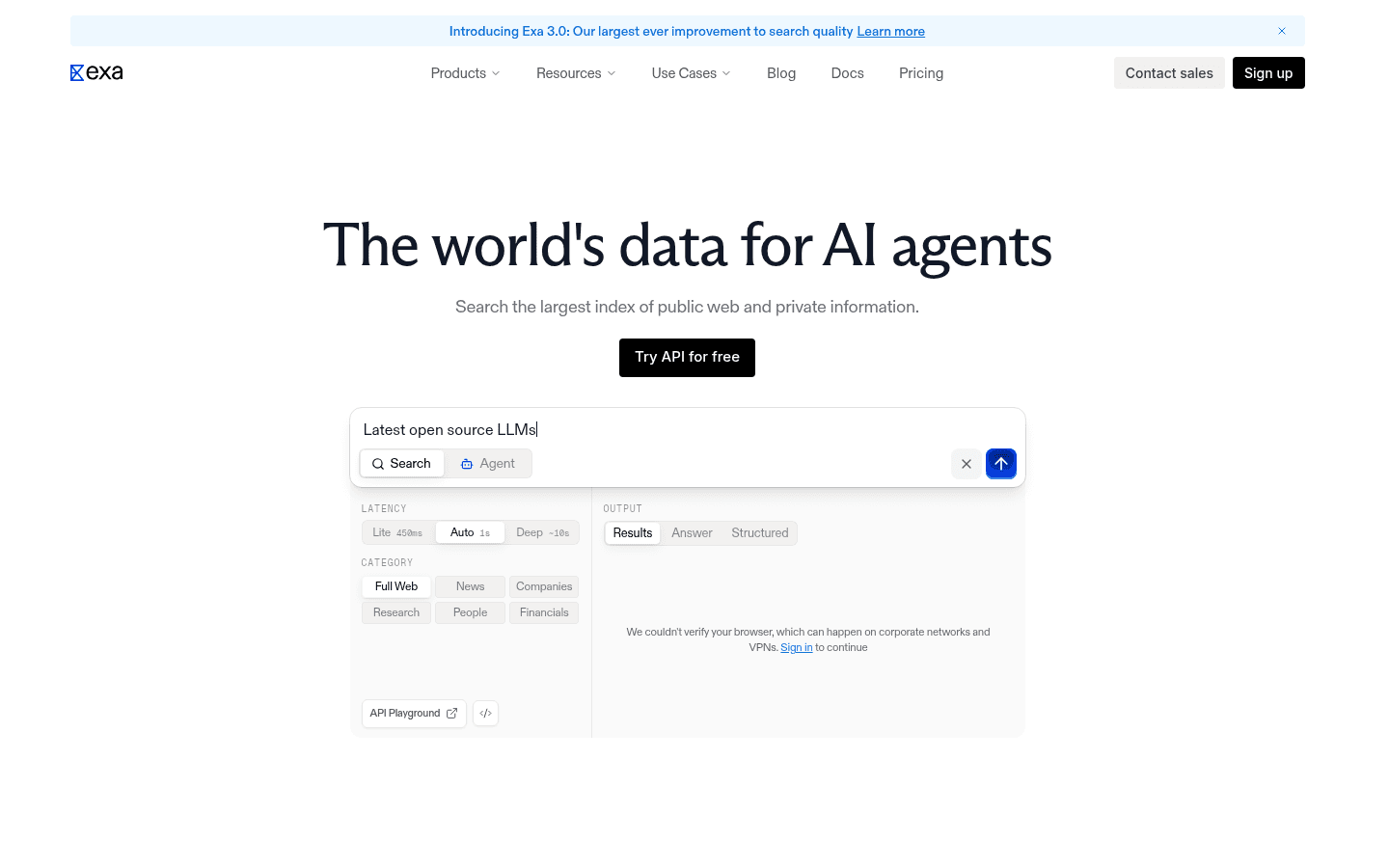The height and width of the screenshot is (868, 1389).
Task: Click Try API for free
Action: [687, 358]
